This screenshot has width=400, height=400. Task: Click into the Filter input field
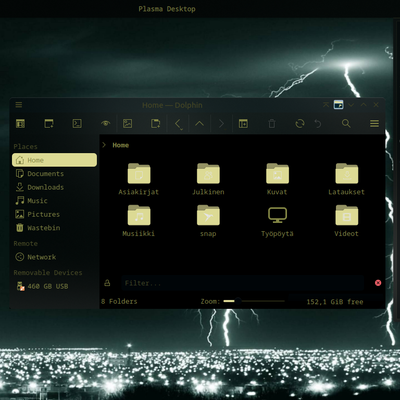[242, 283]
